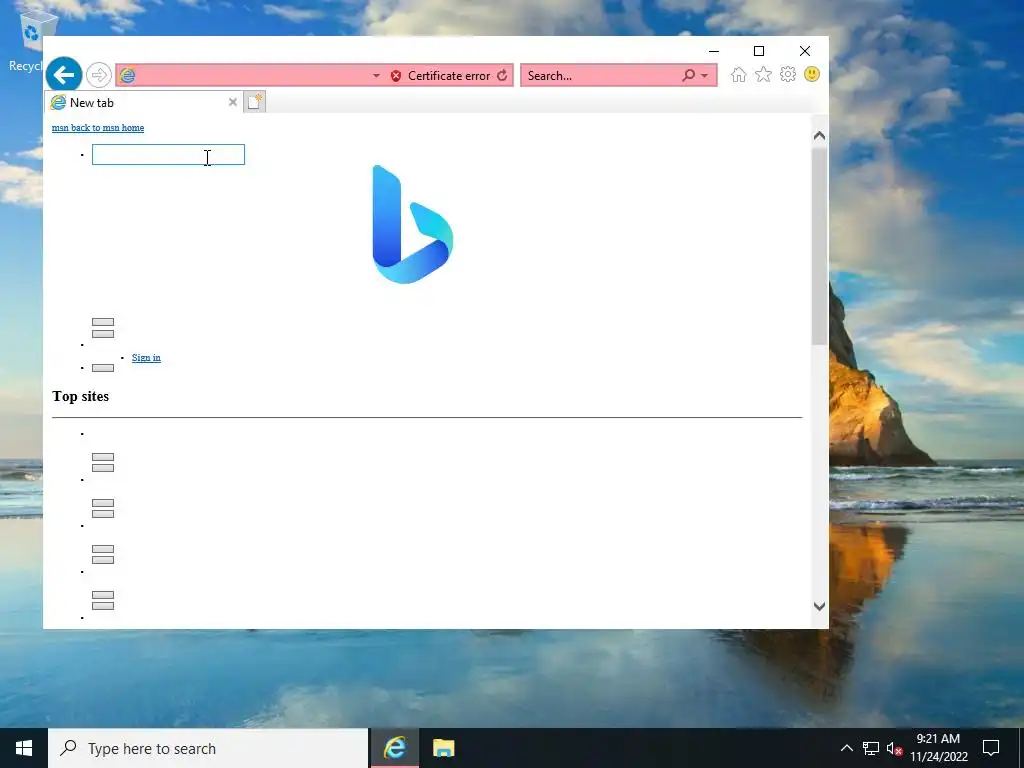
Task: Click the Bing search input field
Action: (x=168, y=155)
